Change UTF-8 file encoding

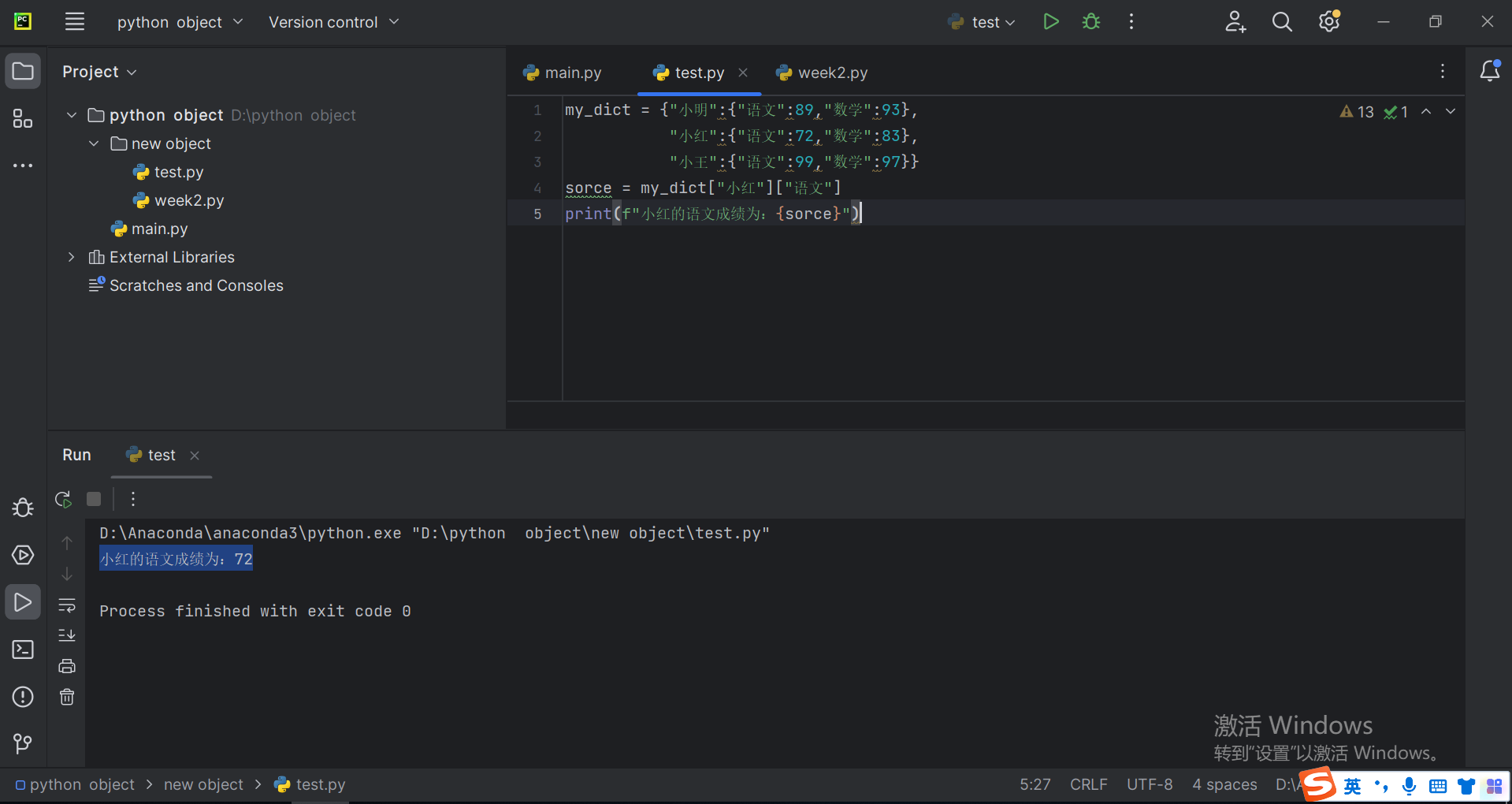point(1150,784)
